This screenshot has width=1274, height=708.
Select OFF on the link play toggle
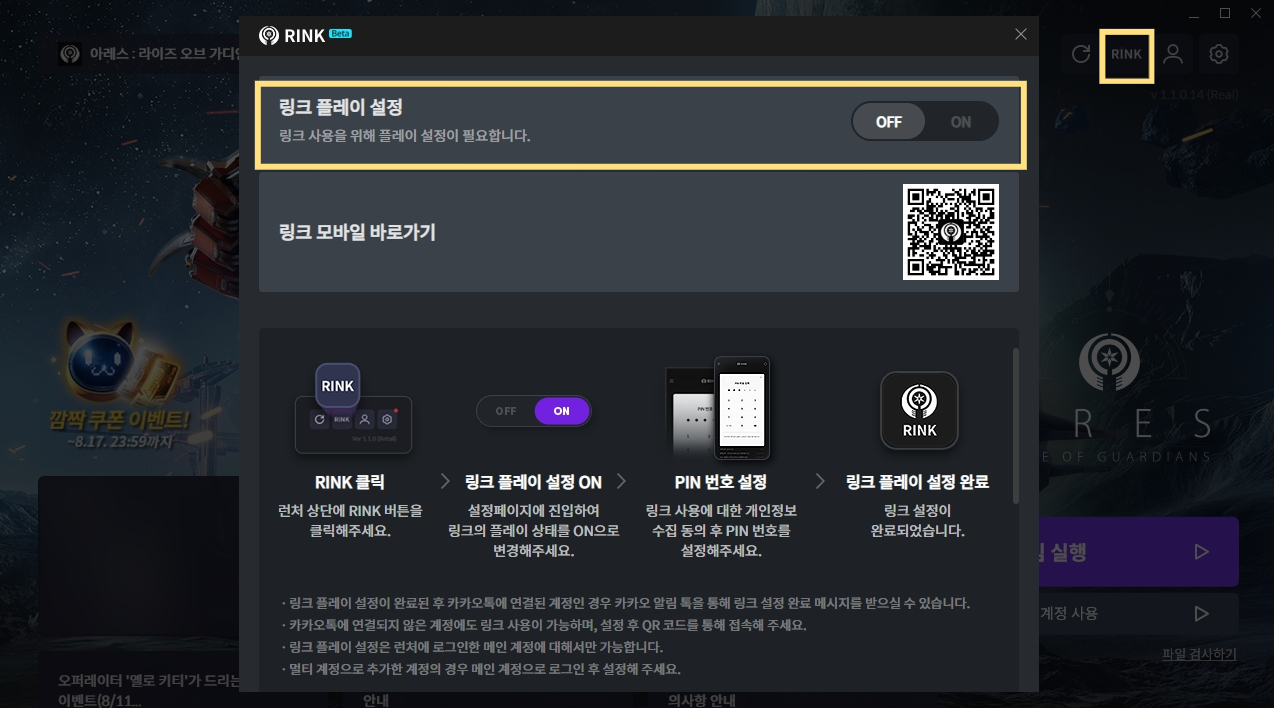tap(888, 122)
